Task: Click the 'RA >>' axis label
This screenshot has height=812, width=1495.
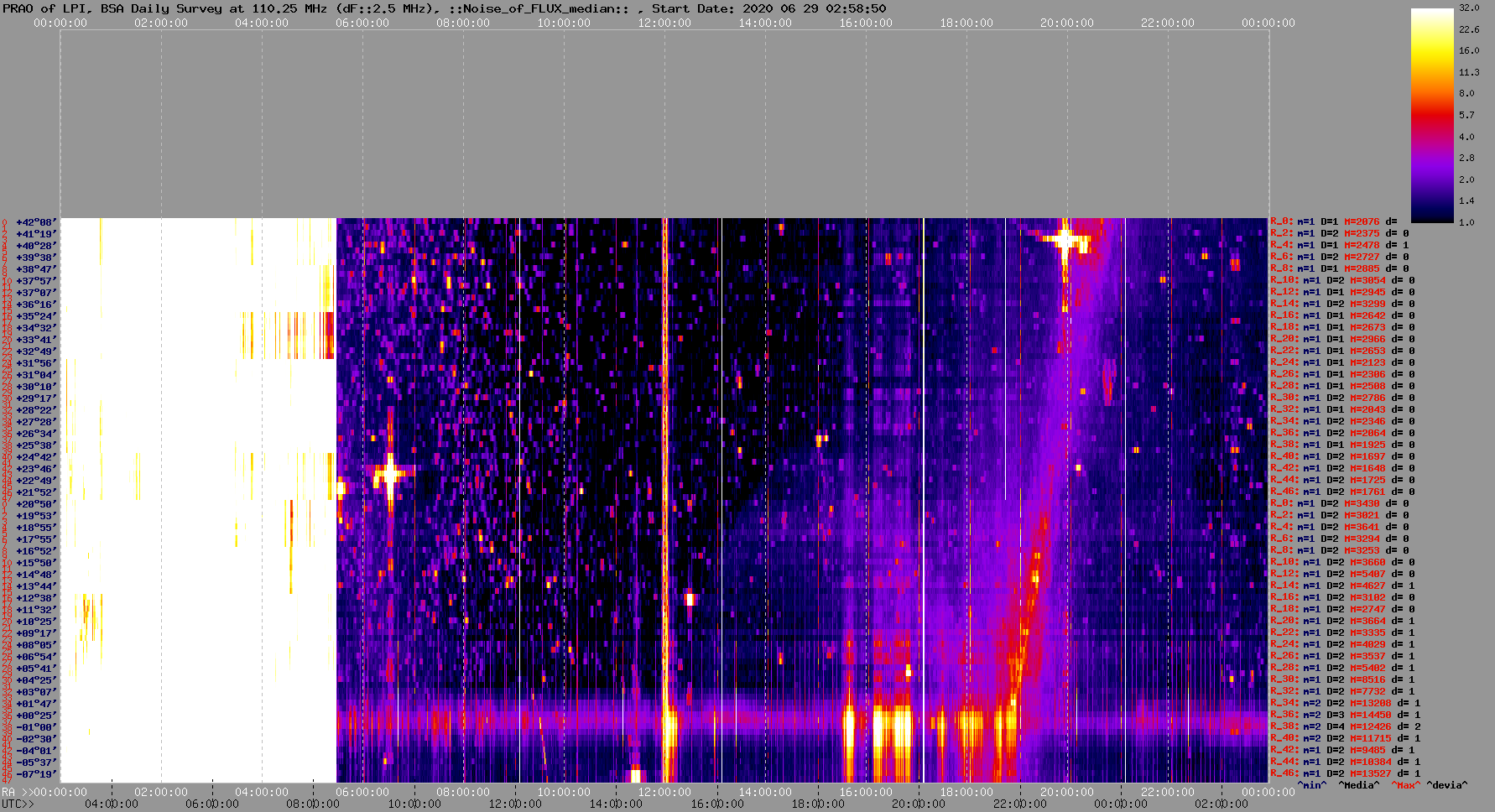Action: point(16,792)
